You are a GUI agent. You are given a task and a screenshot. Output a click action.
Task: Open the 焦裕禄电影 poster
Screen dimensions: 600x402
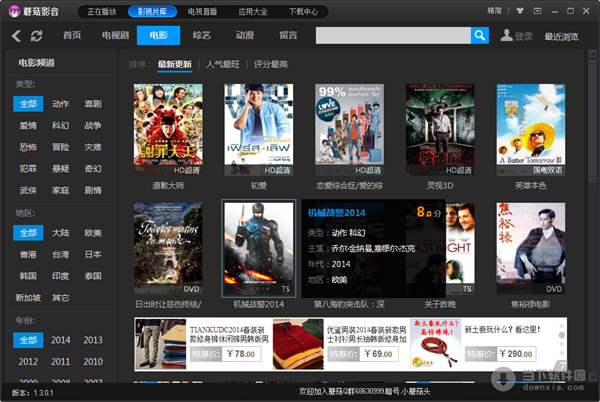point(531,249)
